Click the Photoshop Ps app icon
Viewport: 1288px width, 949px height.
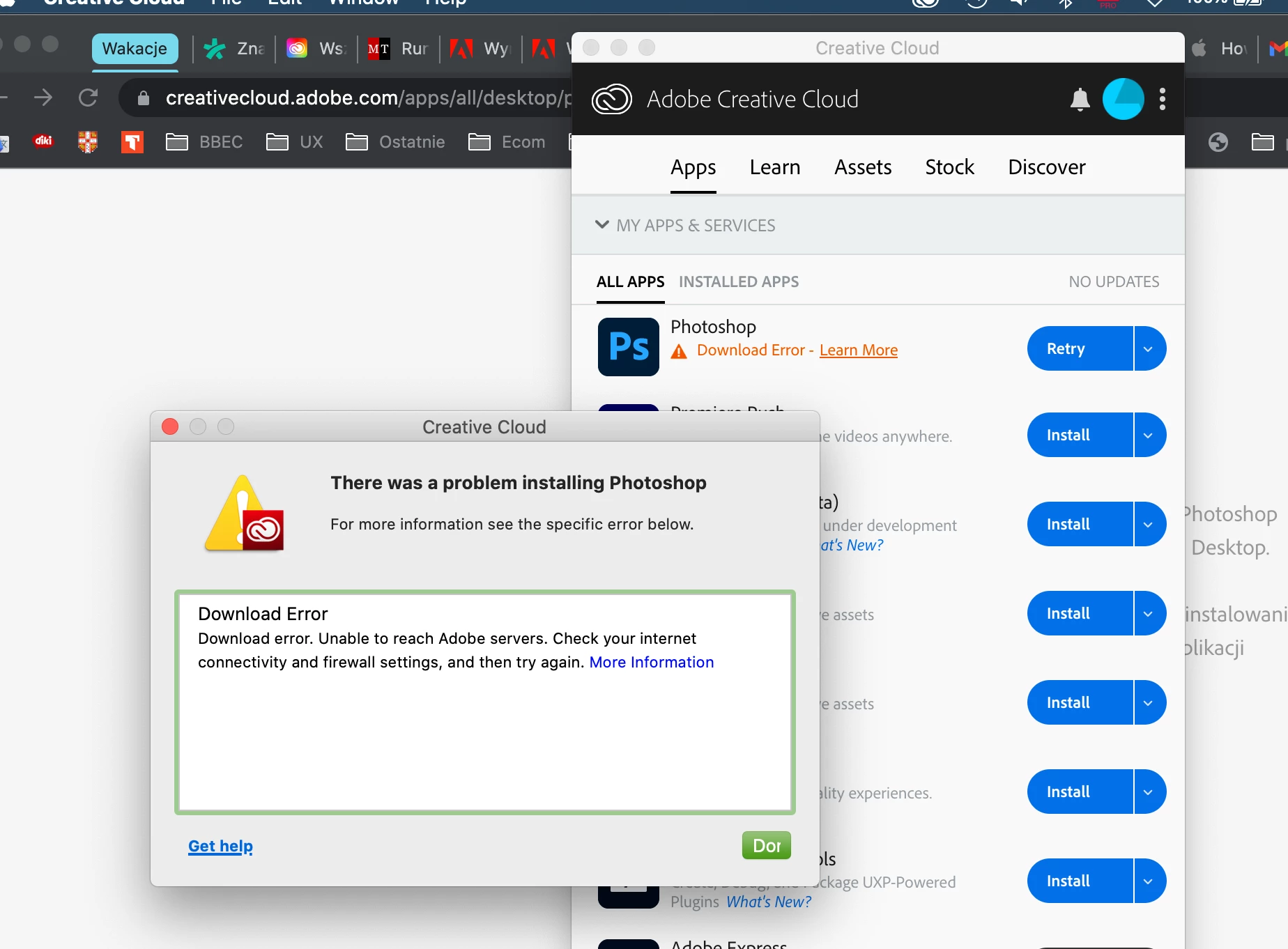628,346
